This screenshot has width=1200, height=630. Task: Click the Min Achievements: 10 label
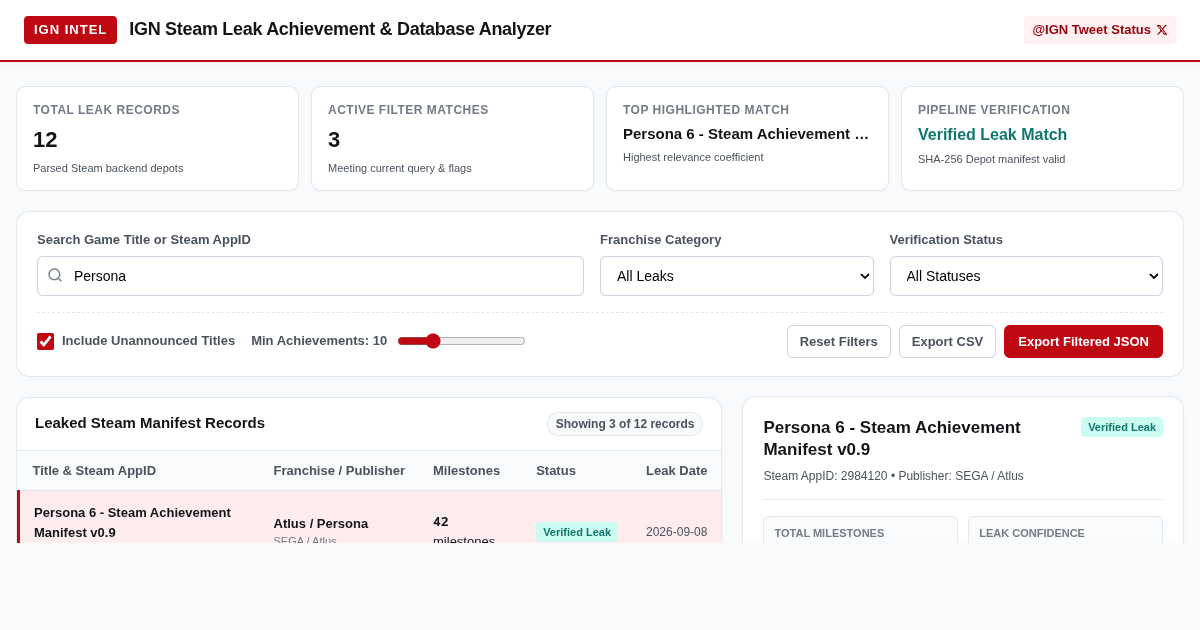click(x=319, y=341)
